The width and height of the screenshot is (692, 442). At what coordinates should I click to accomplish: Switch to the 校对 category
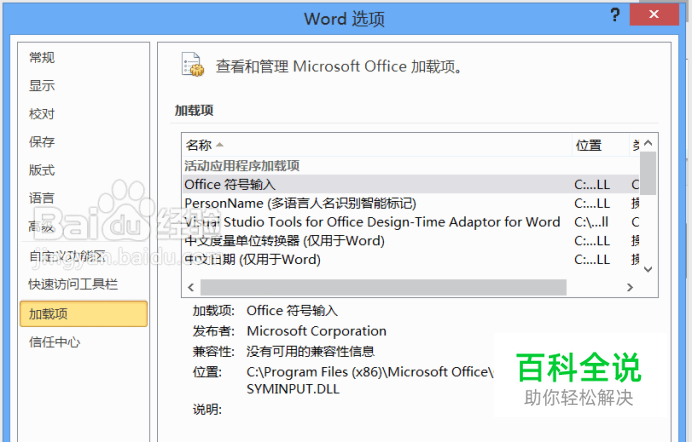(x=42, y=114)
